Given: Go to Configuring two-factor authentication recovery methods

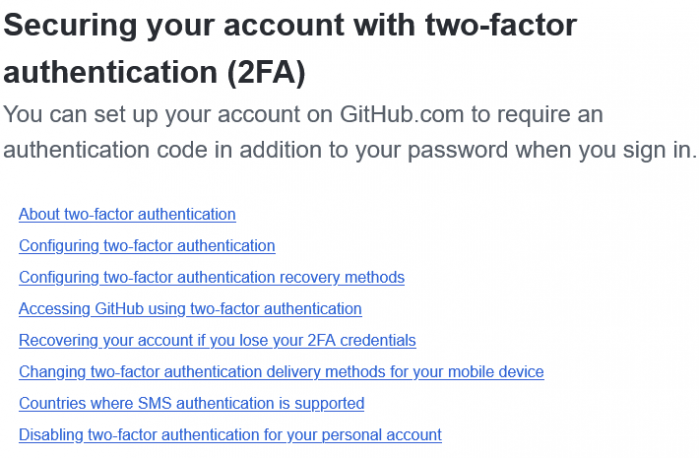Looking at the screenshot, I should (211, 277).
